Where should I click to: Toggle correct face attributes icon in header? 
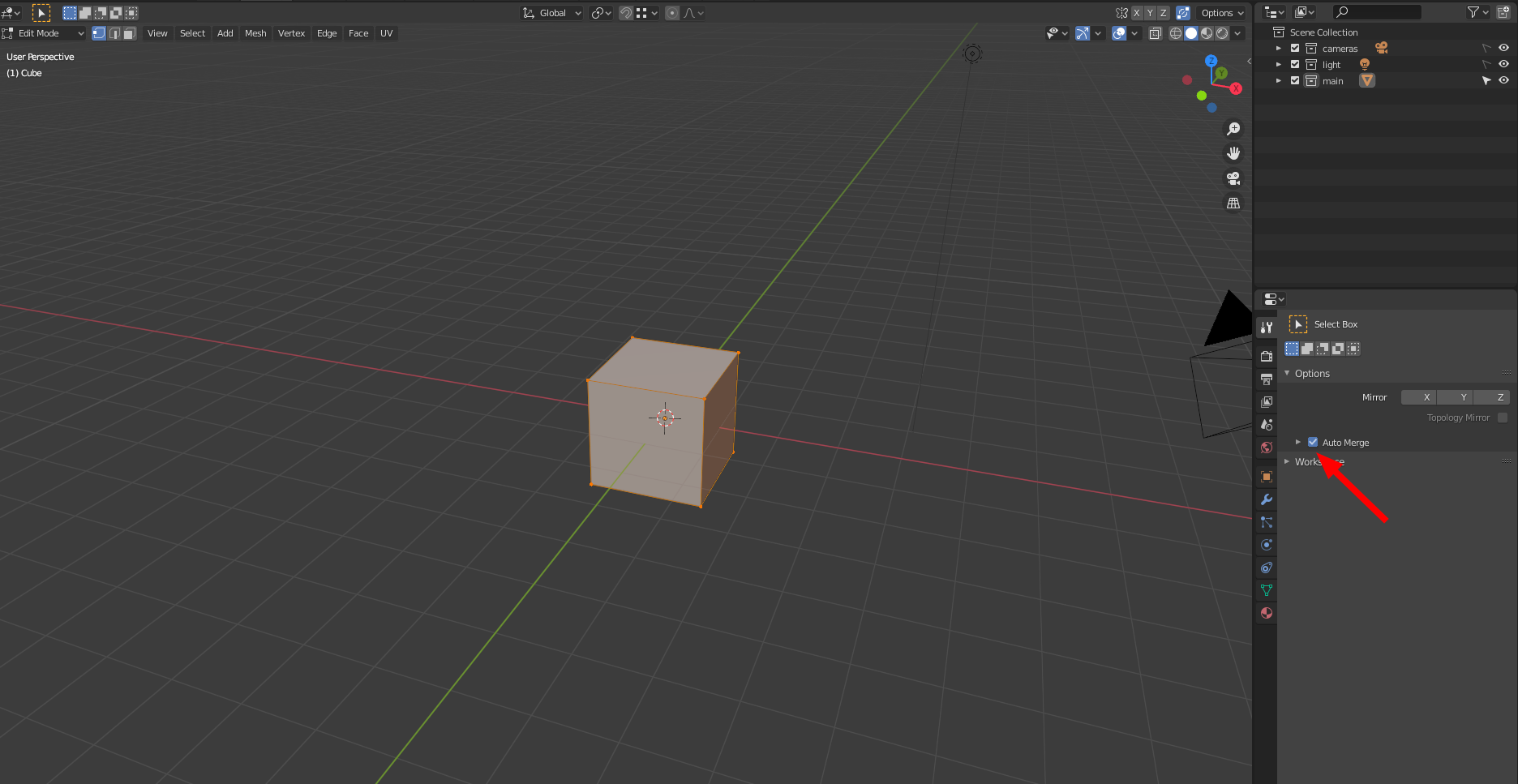1183,13
